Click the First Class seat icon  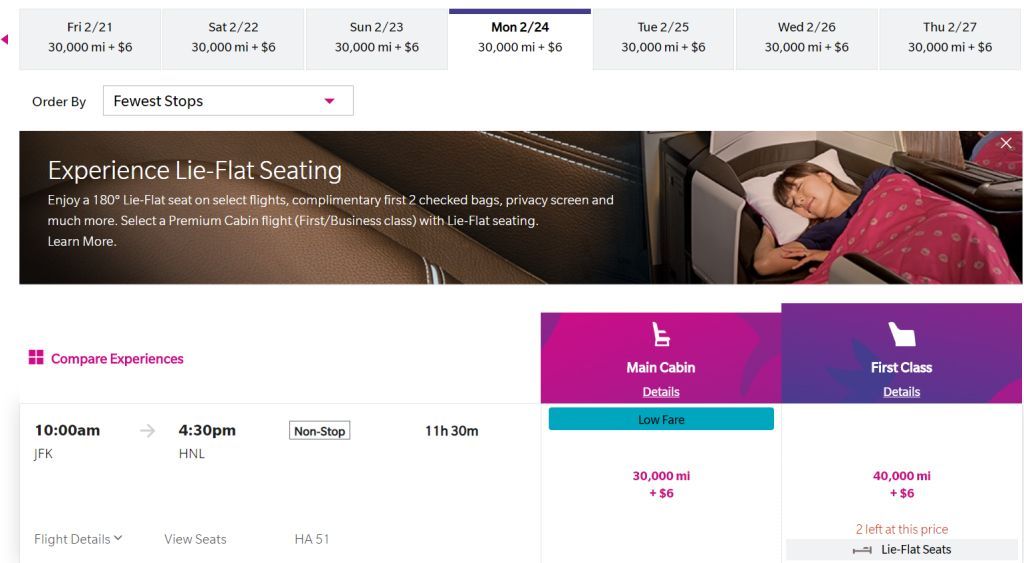click(901, 334)
